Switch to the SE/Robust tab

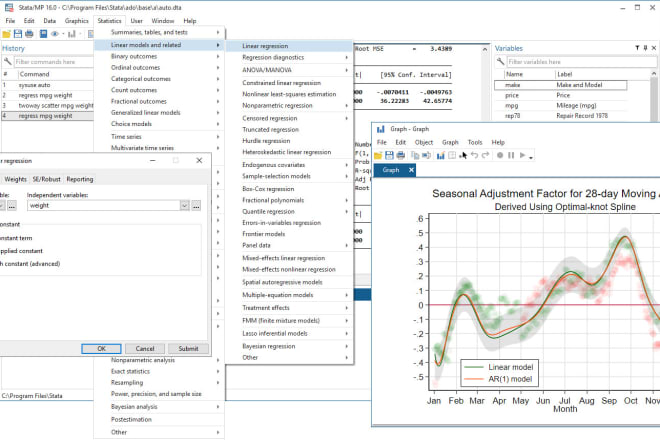tap(47, 179)
